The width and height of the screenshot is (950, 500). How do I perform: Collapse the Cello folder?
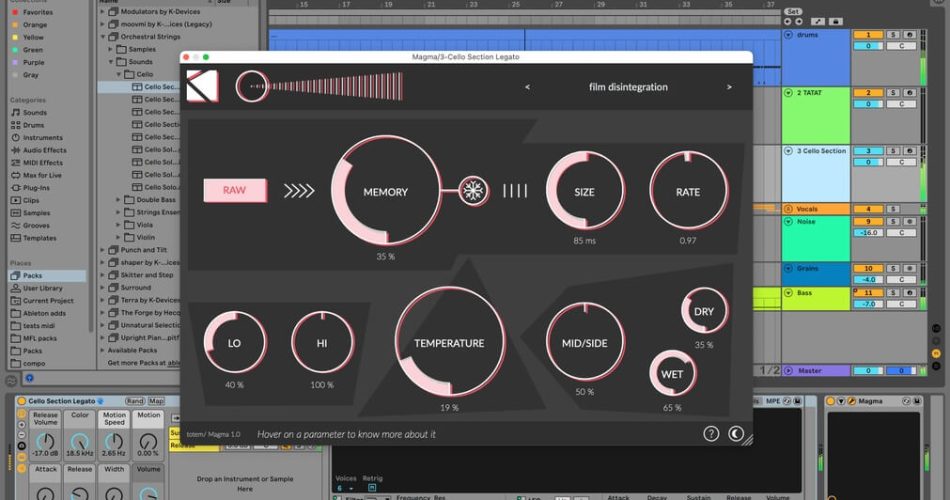(x=119, y=75)
